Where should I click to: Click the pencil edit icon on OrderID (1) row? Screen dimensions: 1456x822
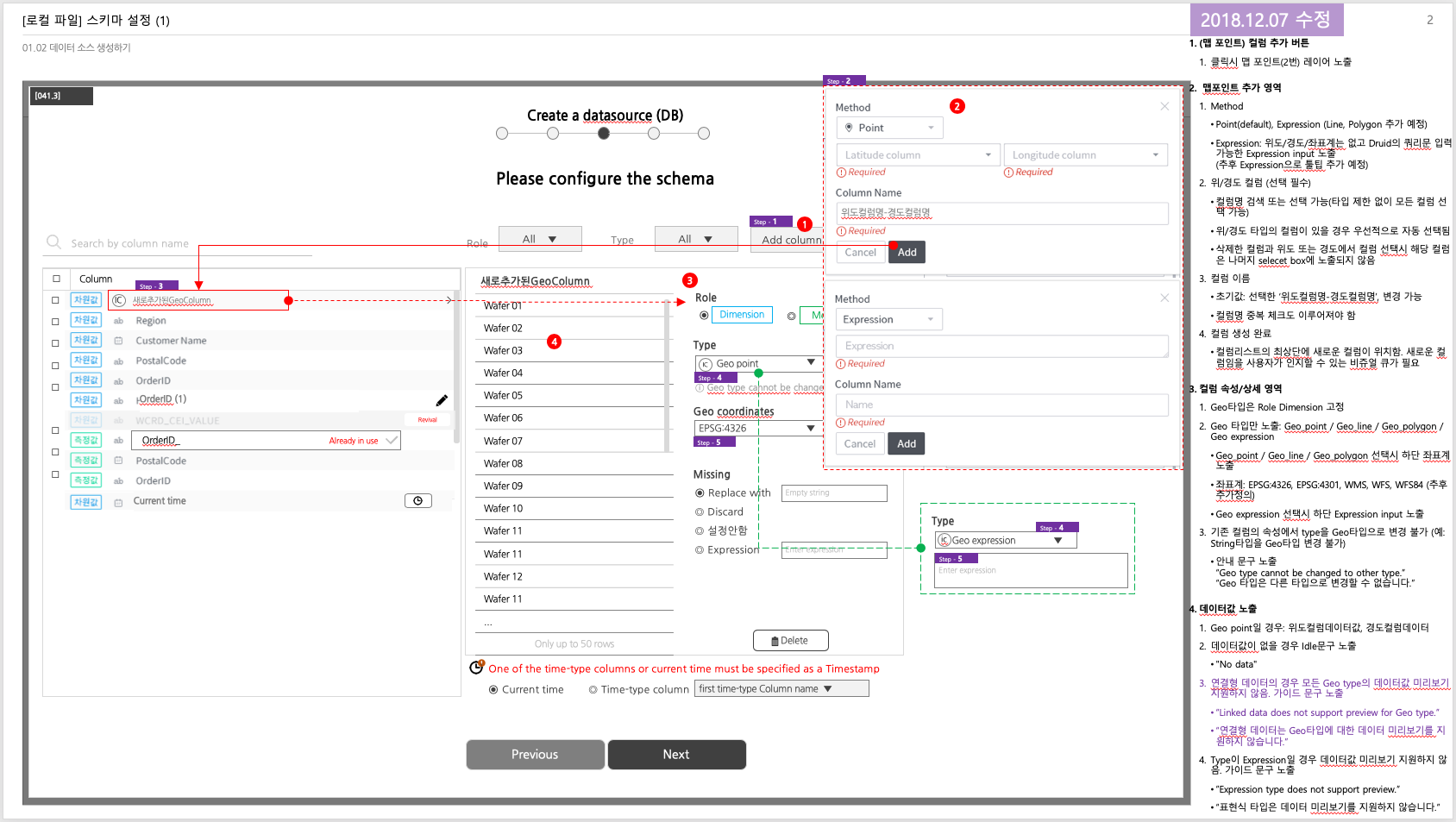(x=442, y=400)
